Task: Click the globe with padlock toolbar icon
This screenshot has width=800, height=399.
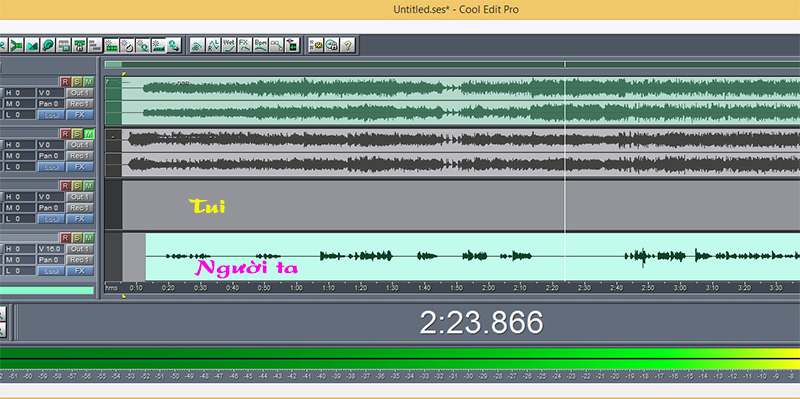Action: pos(332,45)
